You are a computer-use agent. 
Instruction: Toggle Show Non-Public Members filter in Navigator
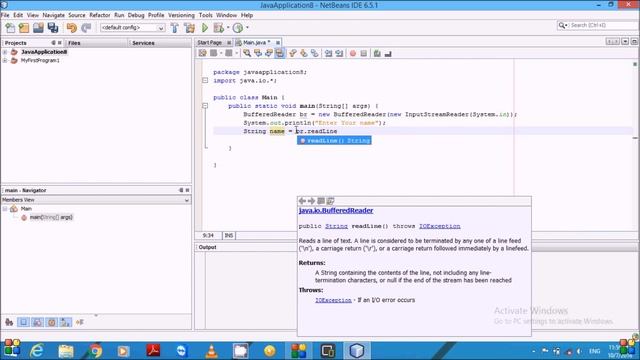51,322
